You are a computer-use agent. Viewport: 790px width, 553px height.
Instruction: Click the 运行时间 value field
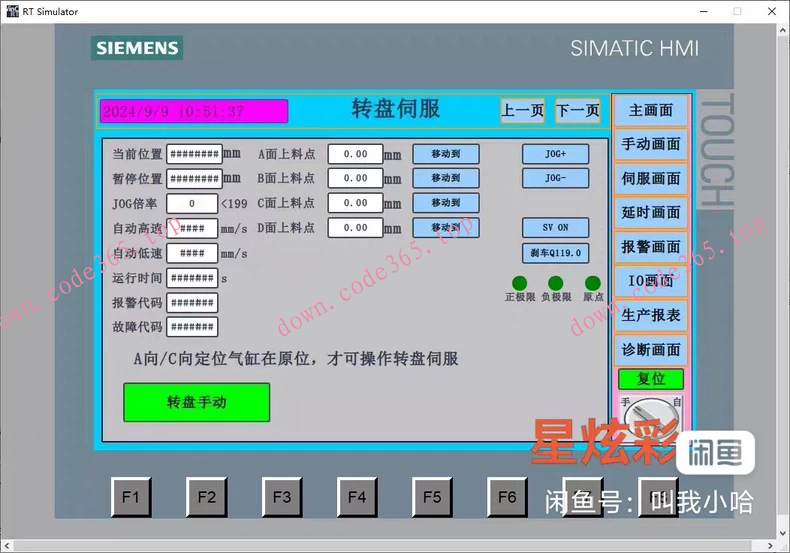192,278
